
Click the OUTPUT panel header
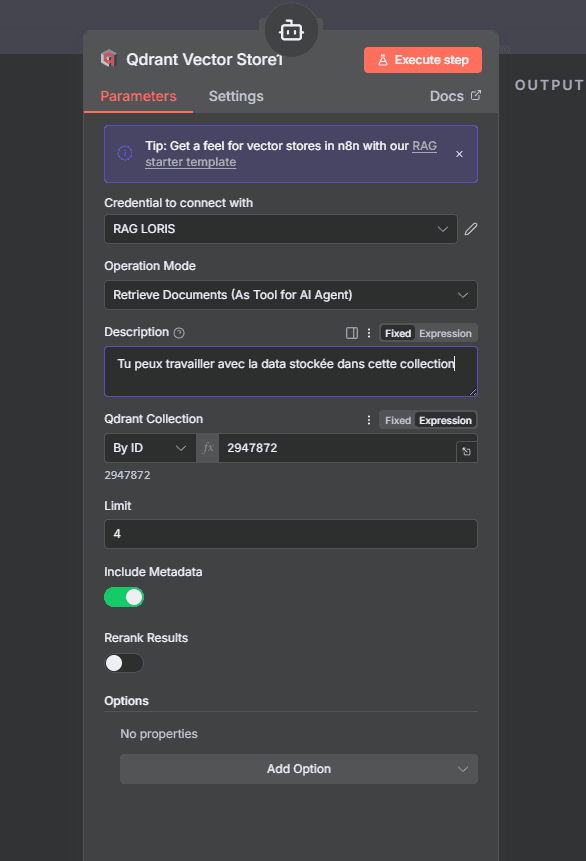click(x=549, y=85)
